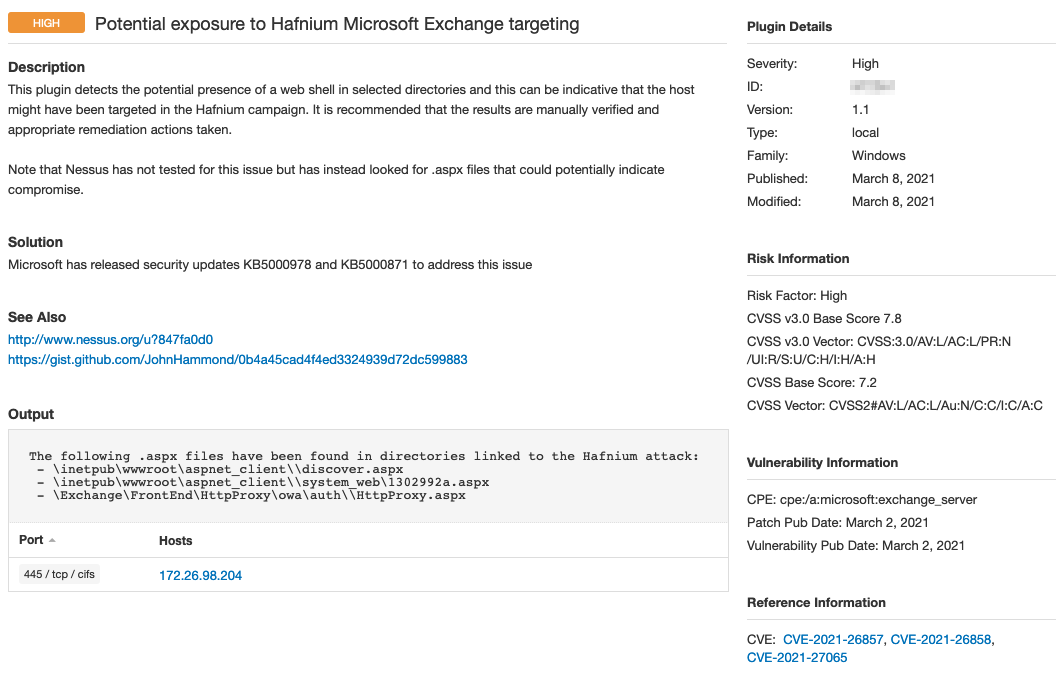Click the Type value local
Screen dimensions: 1056x680
click(865, 133)
